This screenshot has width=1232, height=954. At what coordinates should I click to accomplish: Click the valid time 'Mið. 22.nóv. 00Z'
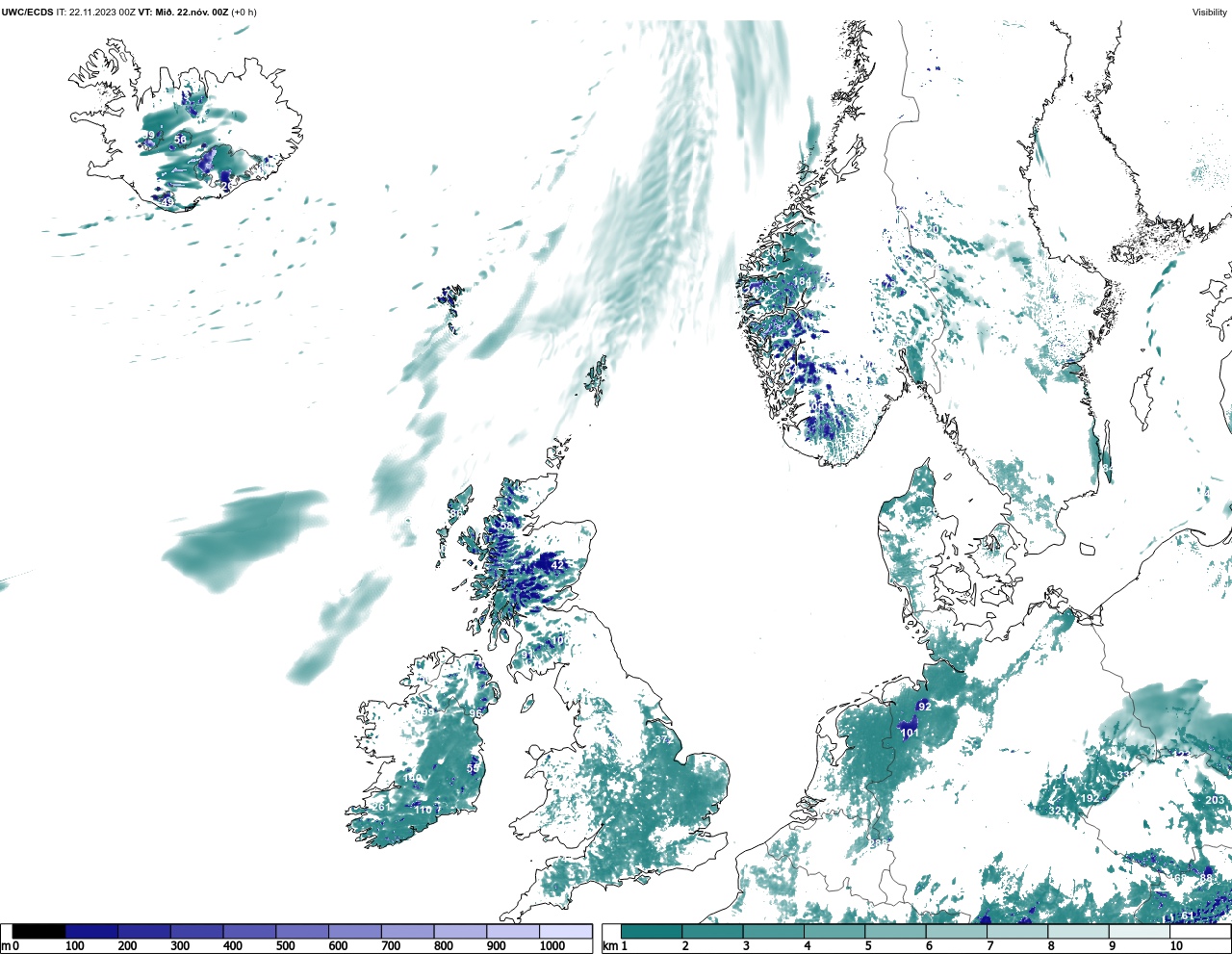[192, 12]
